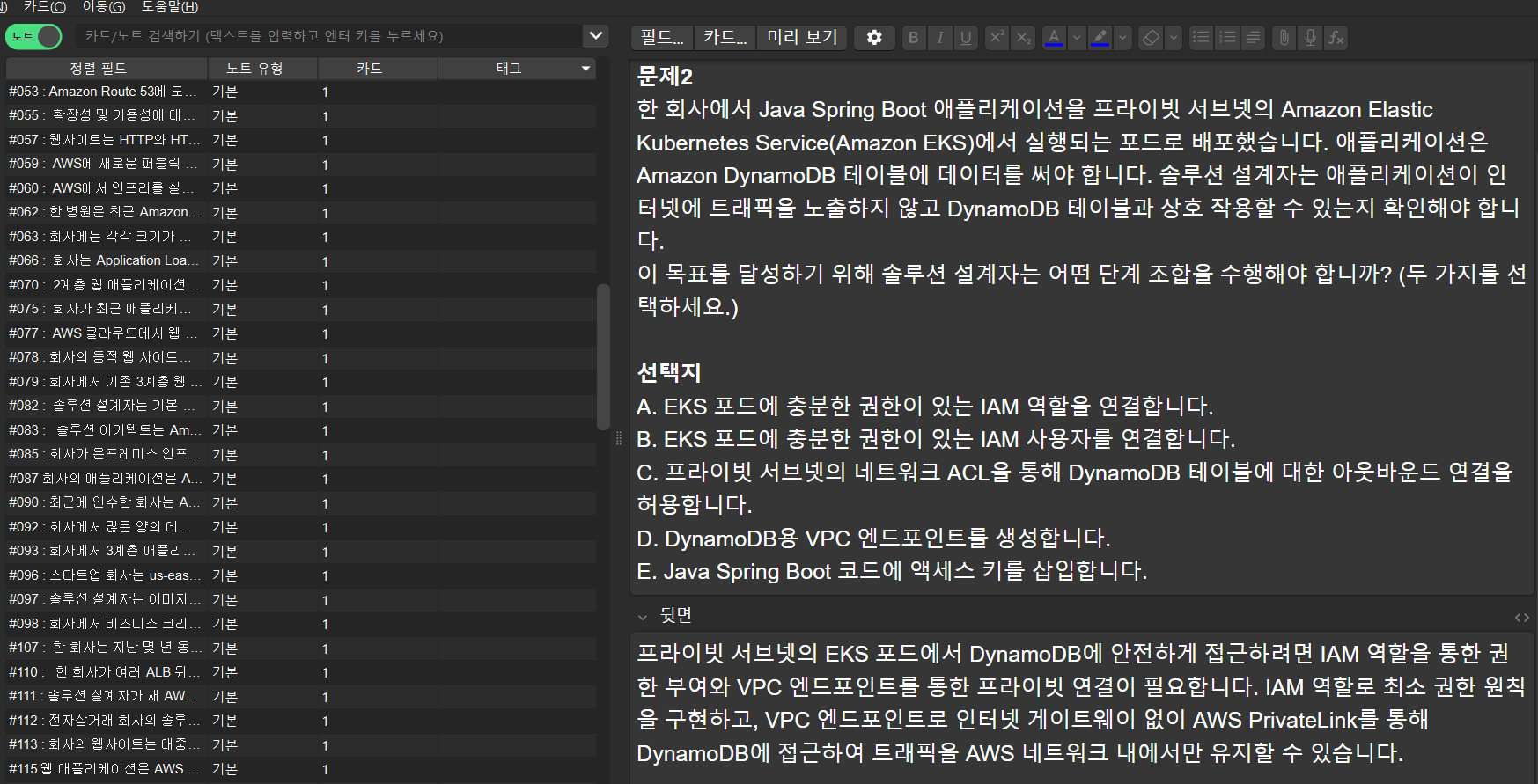Click the card/note search field
This screenshot has height=784, width=1538.
tap(328, 36)
